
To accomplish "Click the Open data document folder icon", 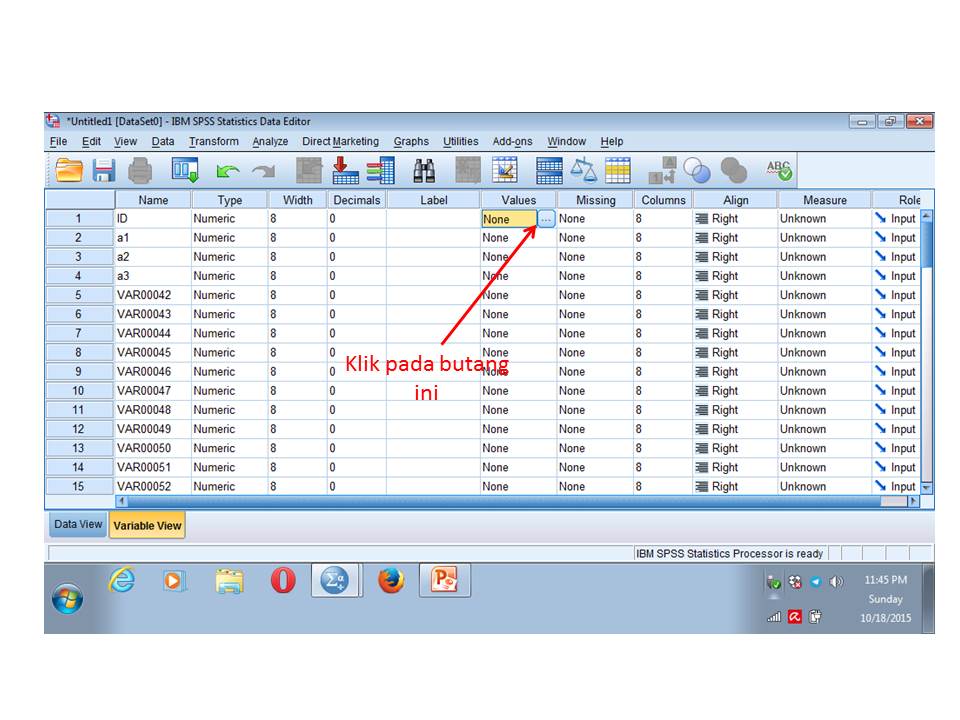I will click(x=69, y=170).
